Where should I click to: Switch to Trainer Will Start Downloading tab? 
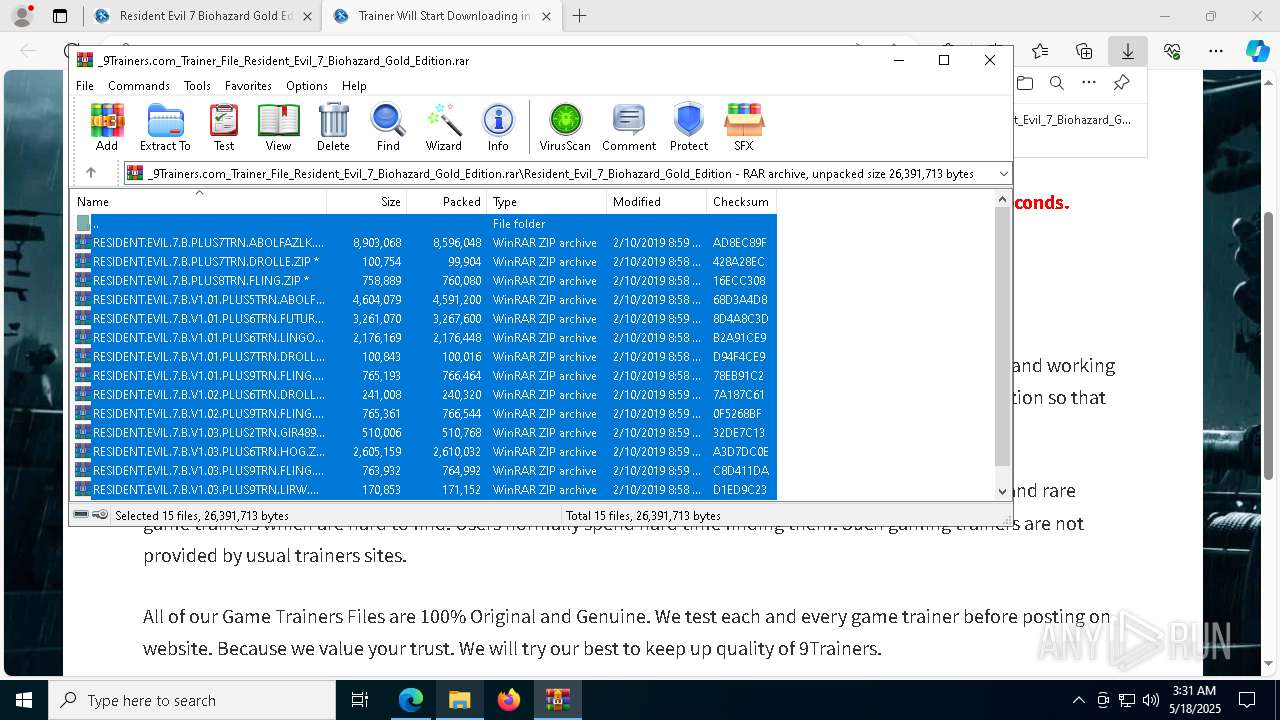(x=440, y=16)
